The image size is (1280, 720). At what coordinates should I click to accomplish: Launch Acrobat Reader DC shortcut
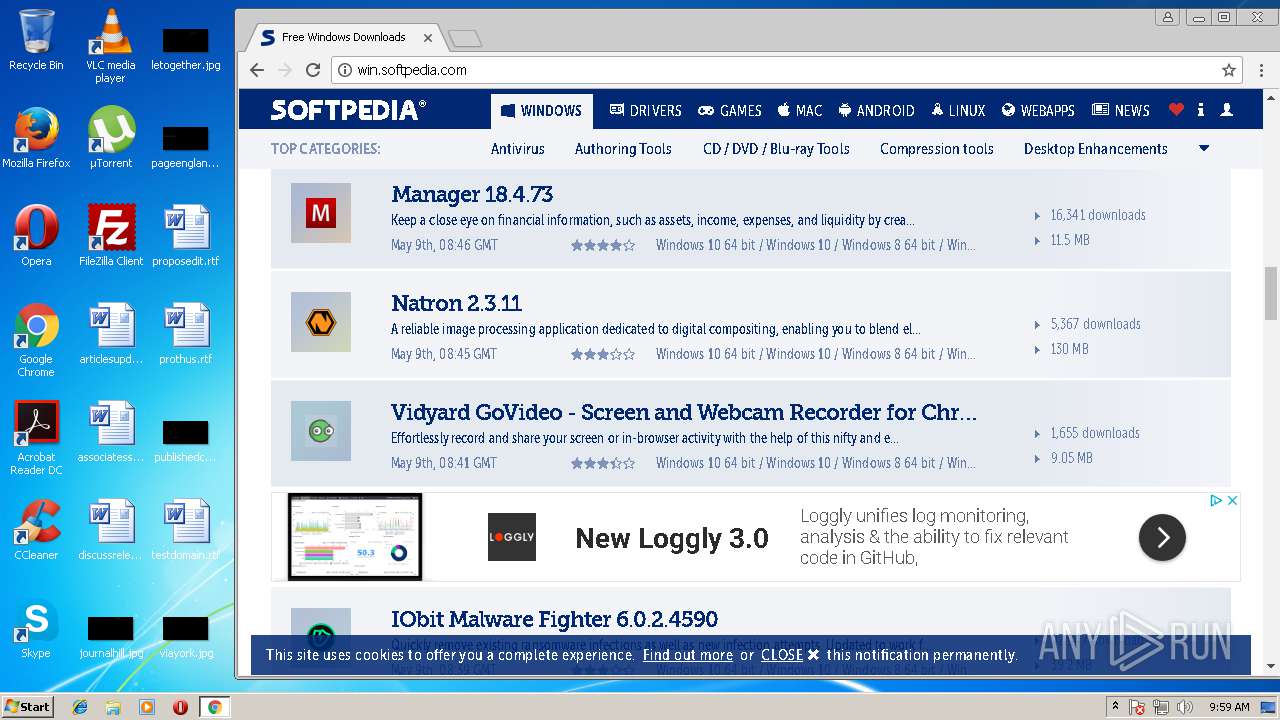click(x=36, y=438)
